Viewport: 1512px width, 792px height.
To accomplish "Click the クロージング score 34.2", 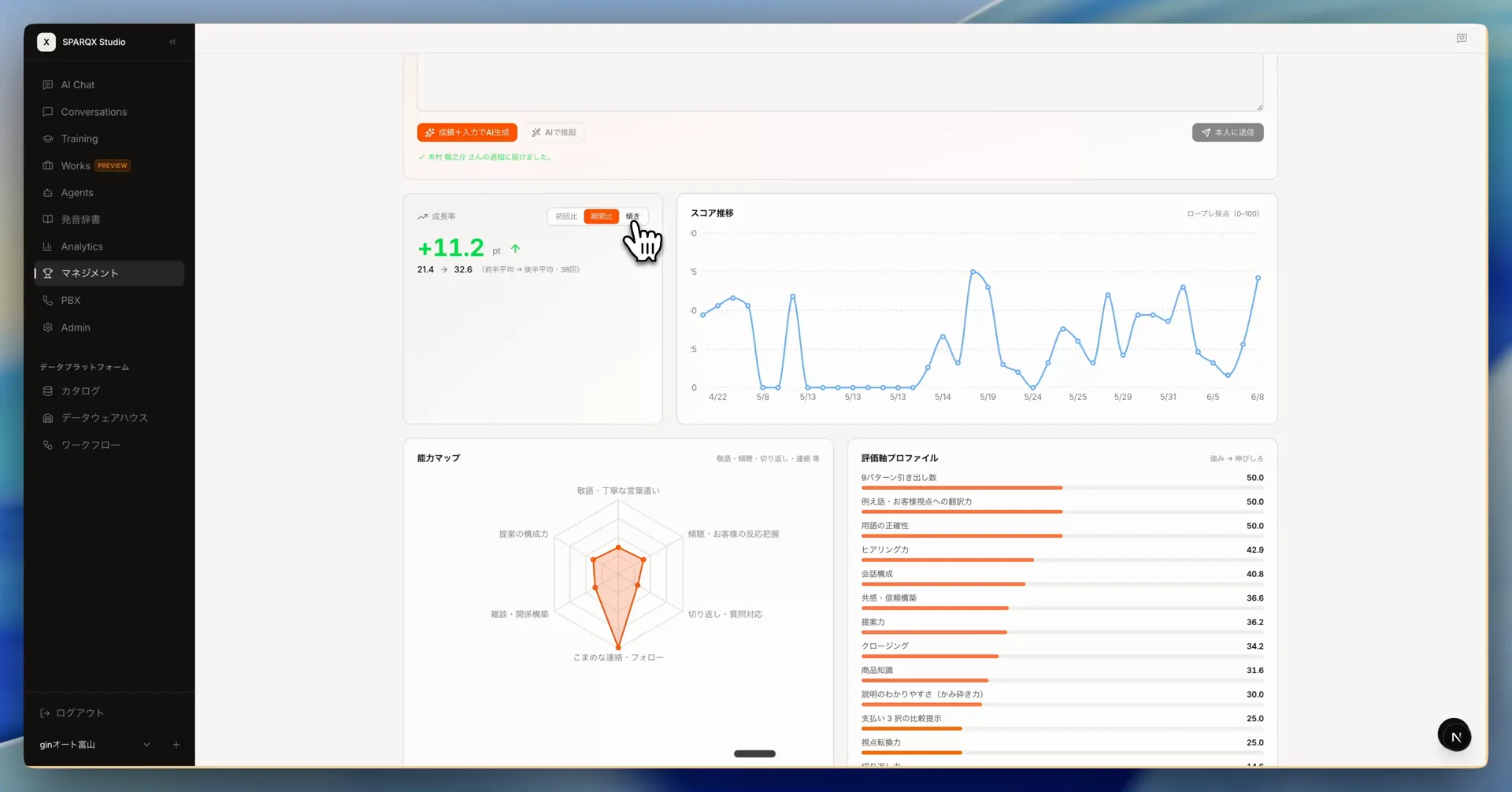I will coord(1254,646).
